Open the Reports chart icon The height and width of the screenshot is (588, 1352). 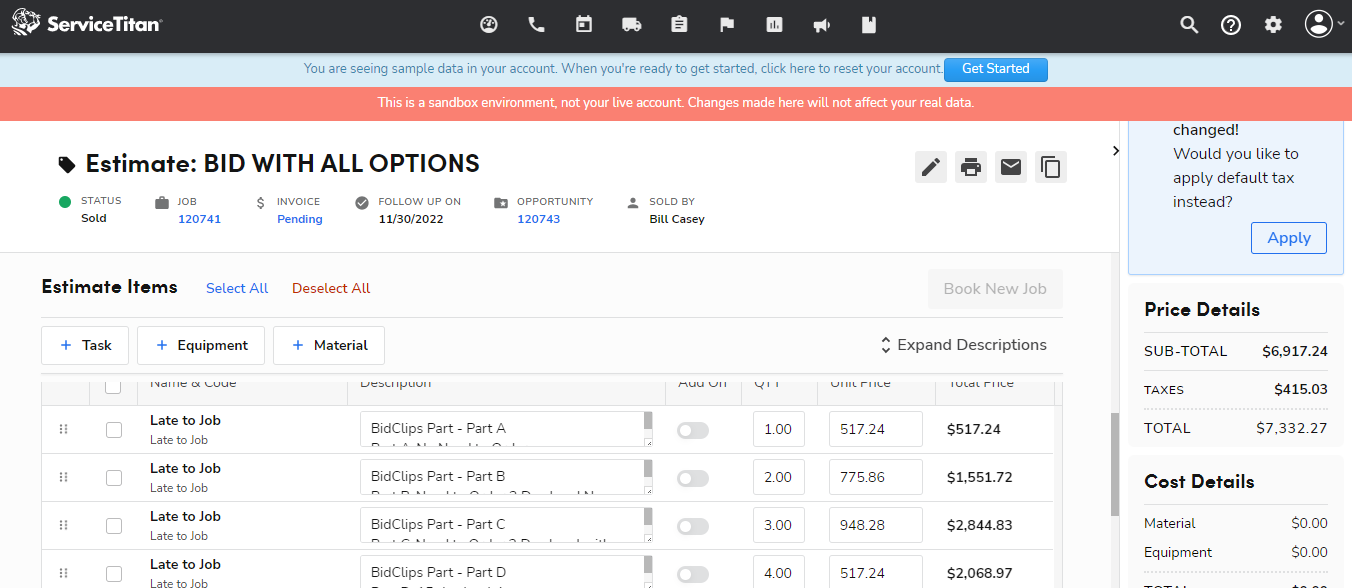[774, 25]
